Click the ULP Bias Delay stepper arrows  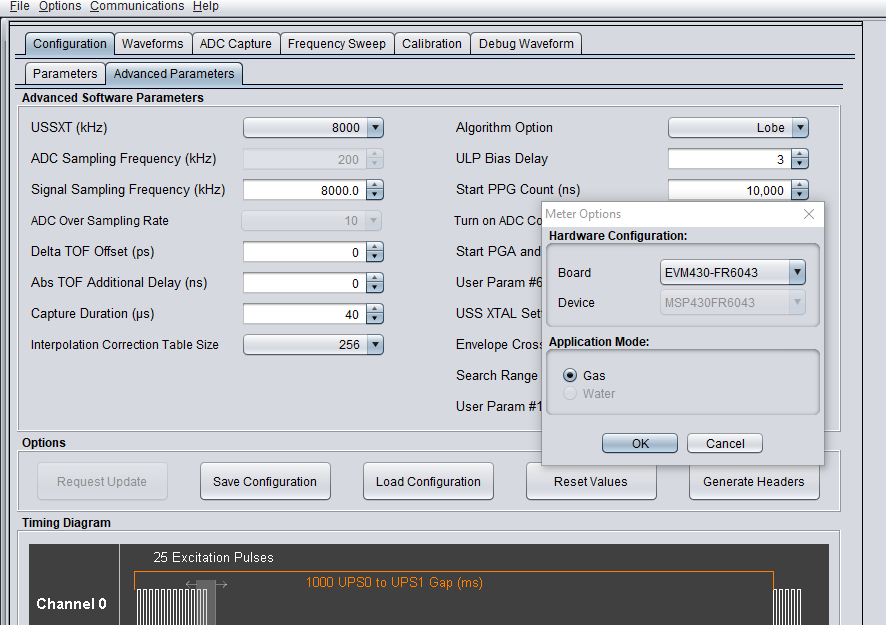pyautogui.click(x=799, y=159)
